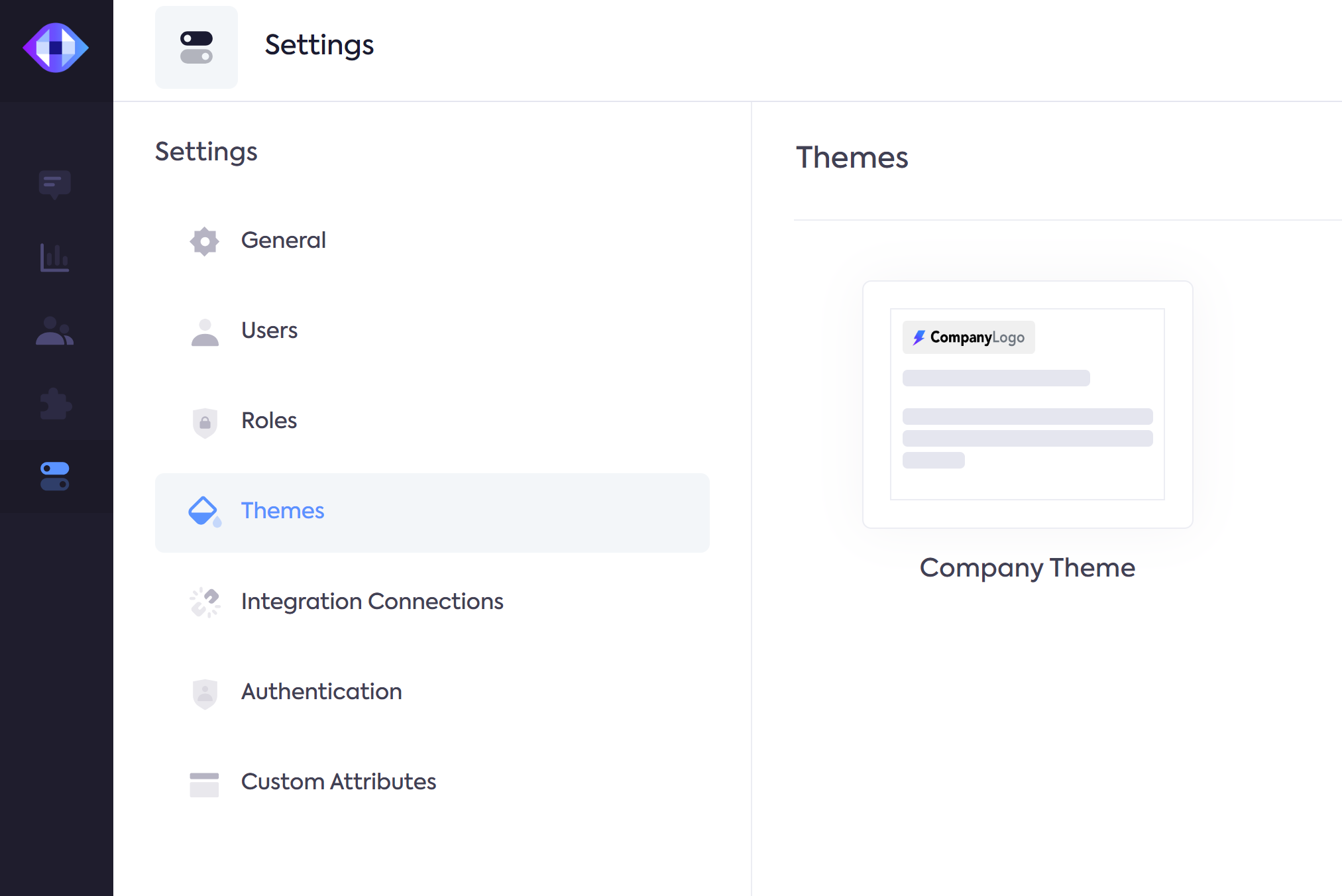Open conversations chat icon in sidebar
Screen dimensions: 1342x896
pos(55,184)
